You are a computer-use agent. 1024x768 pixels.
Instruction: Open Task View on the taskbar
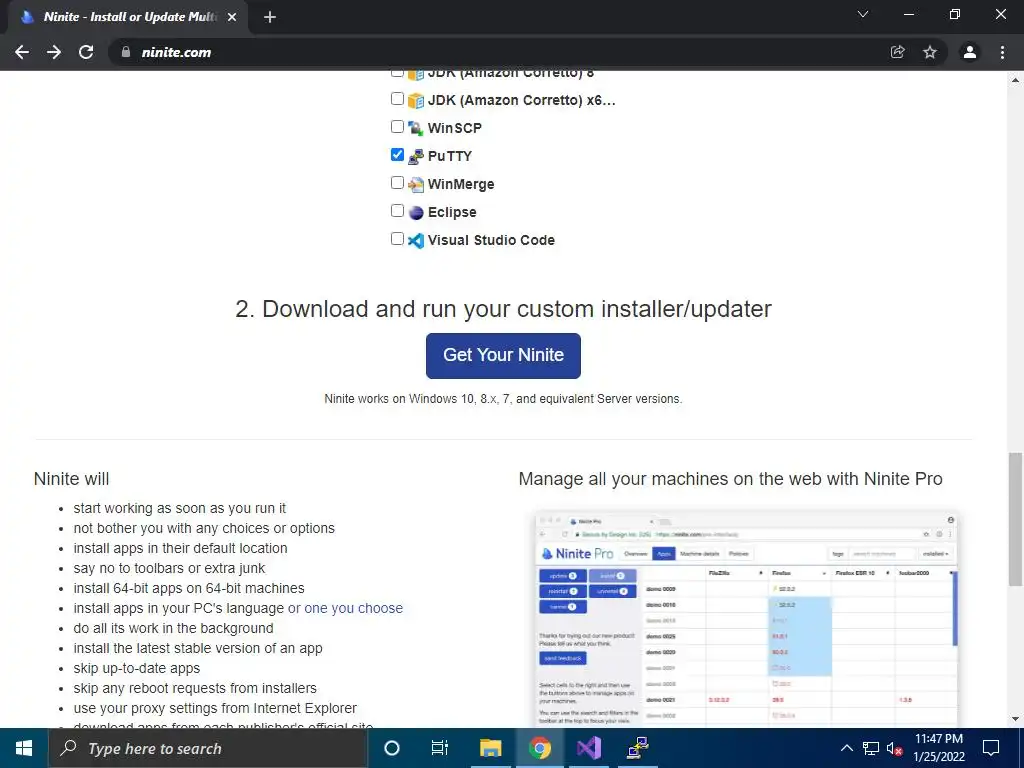tap(440, 748)
